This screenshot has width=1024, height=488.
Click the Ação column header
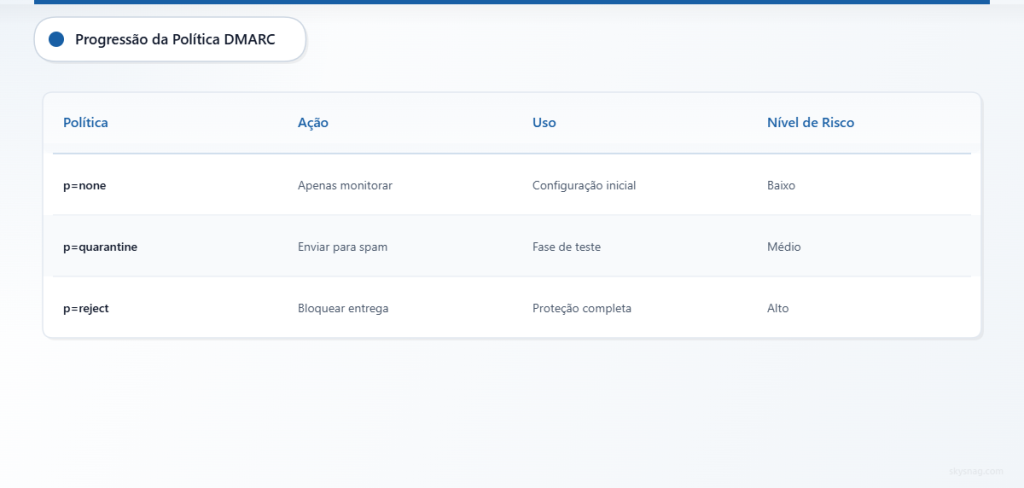coord(313,123)
